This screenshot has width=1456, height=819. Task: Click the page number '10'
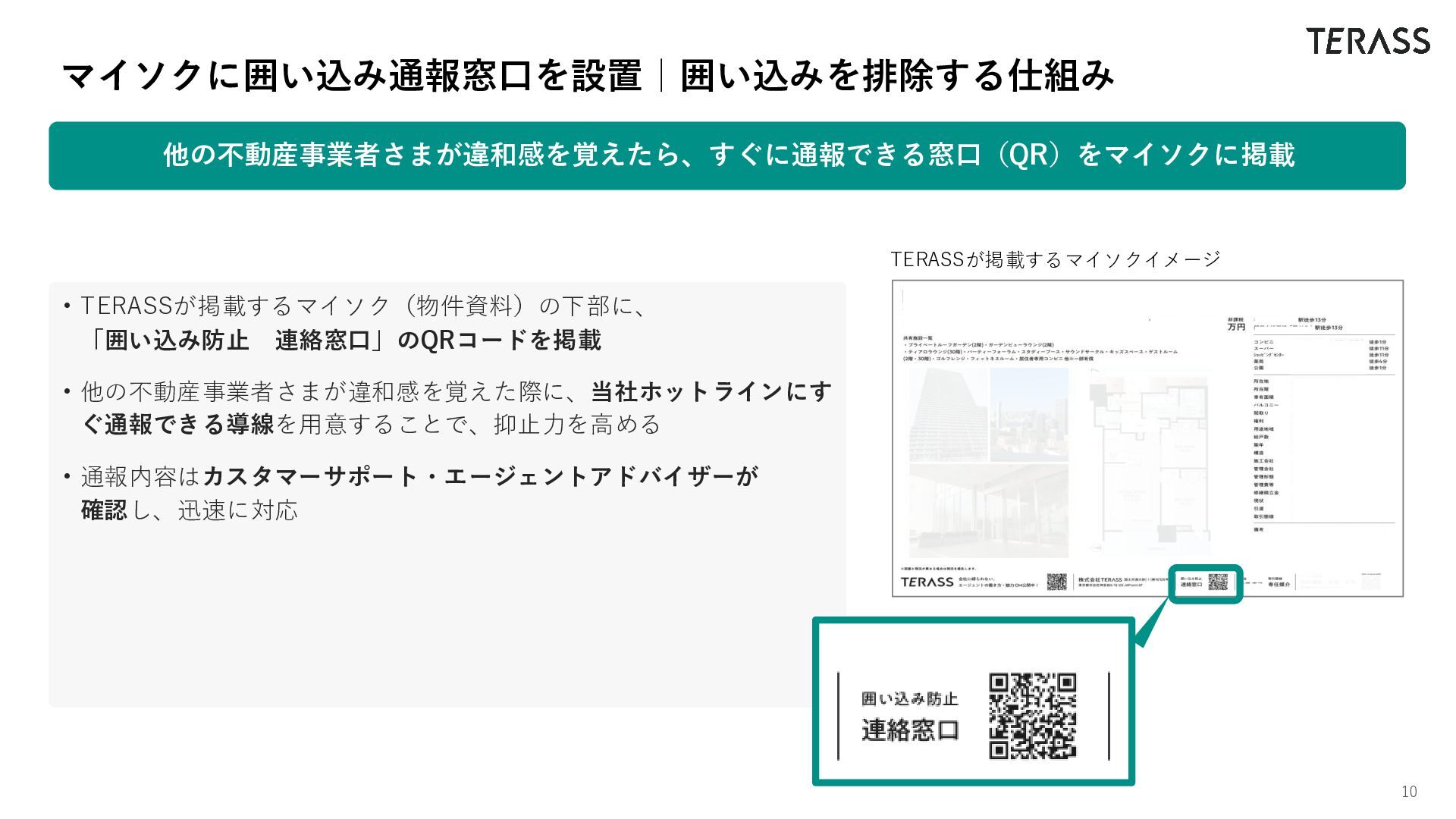[x=1409, y=792]
